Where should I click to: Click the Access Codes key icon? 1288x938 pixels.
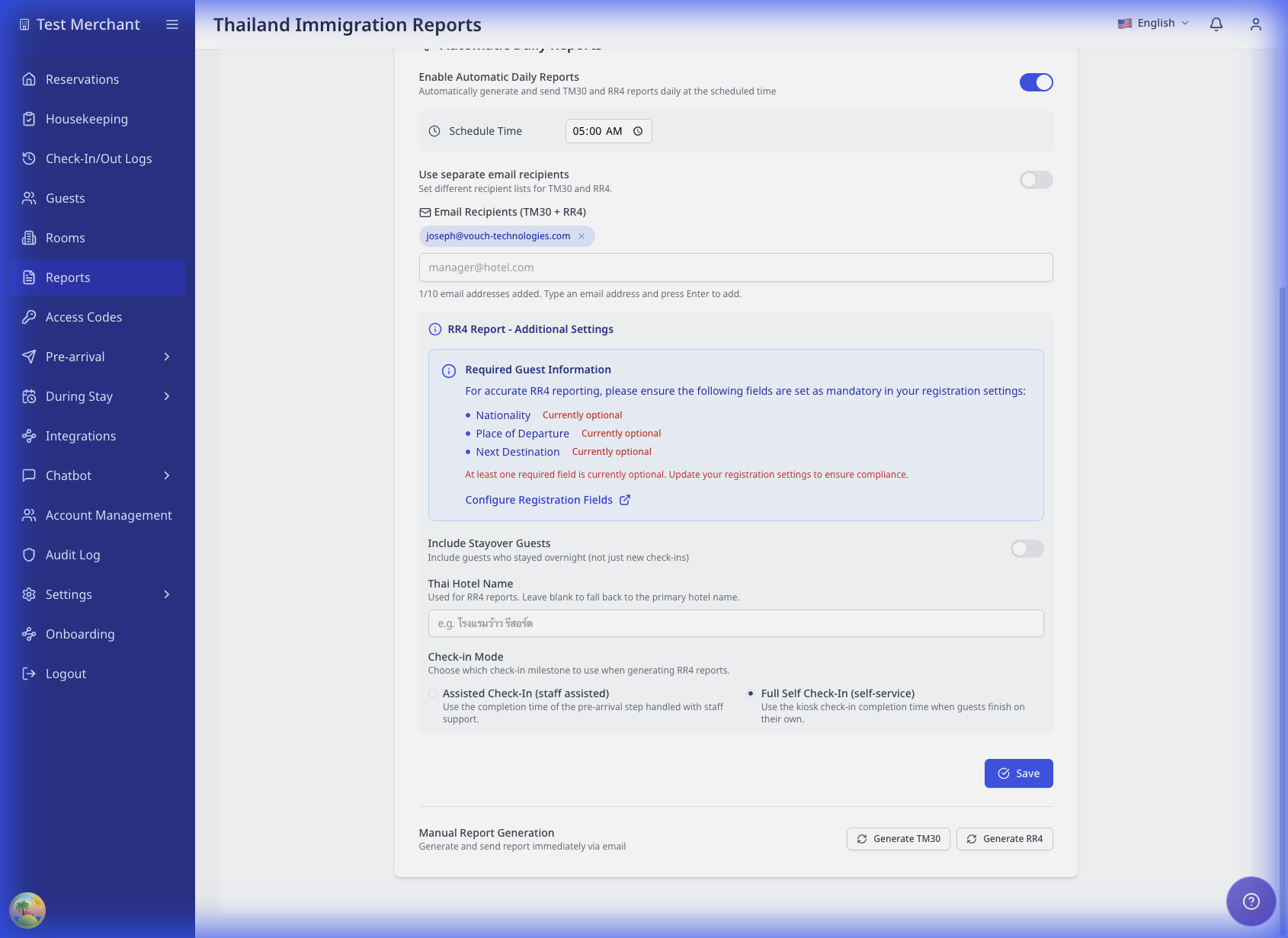tap(29, 317)
